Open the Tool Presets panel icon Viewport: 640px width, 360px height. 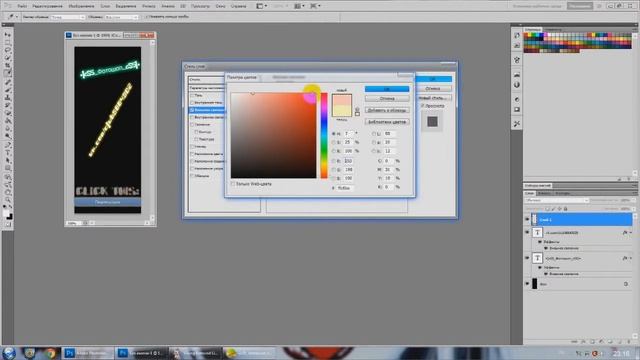(517, 124)
